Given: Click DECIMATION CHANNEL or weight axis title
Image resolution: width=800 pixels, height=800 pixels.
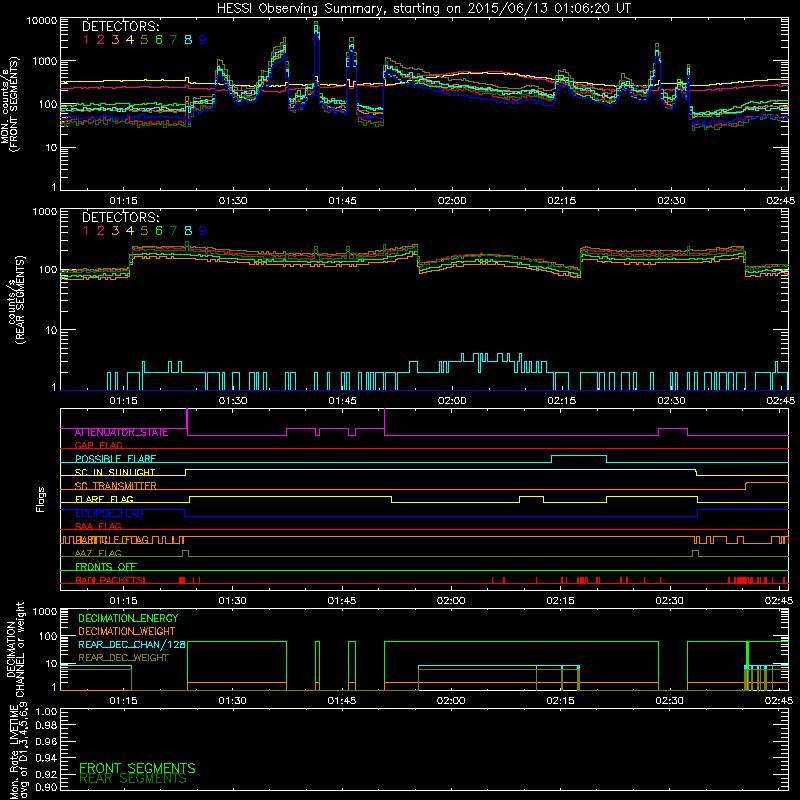Looking at the screenshot, I should click(x=14, y=649).
